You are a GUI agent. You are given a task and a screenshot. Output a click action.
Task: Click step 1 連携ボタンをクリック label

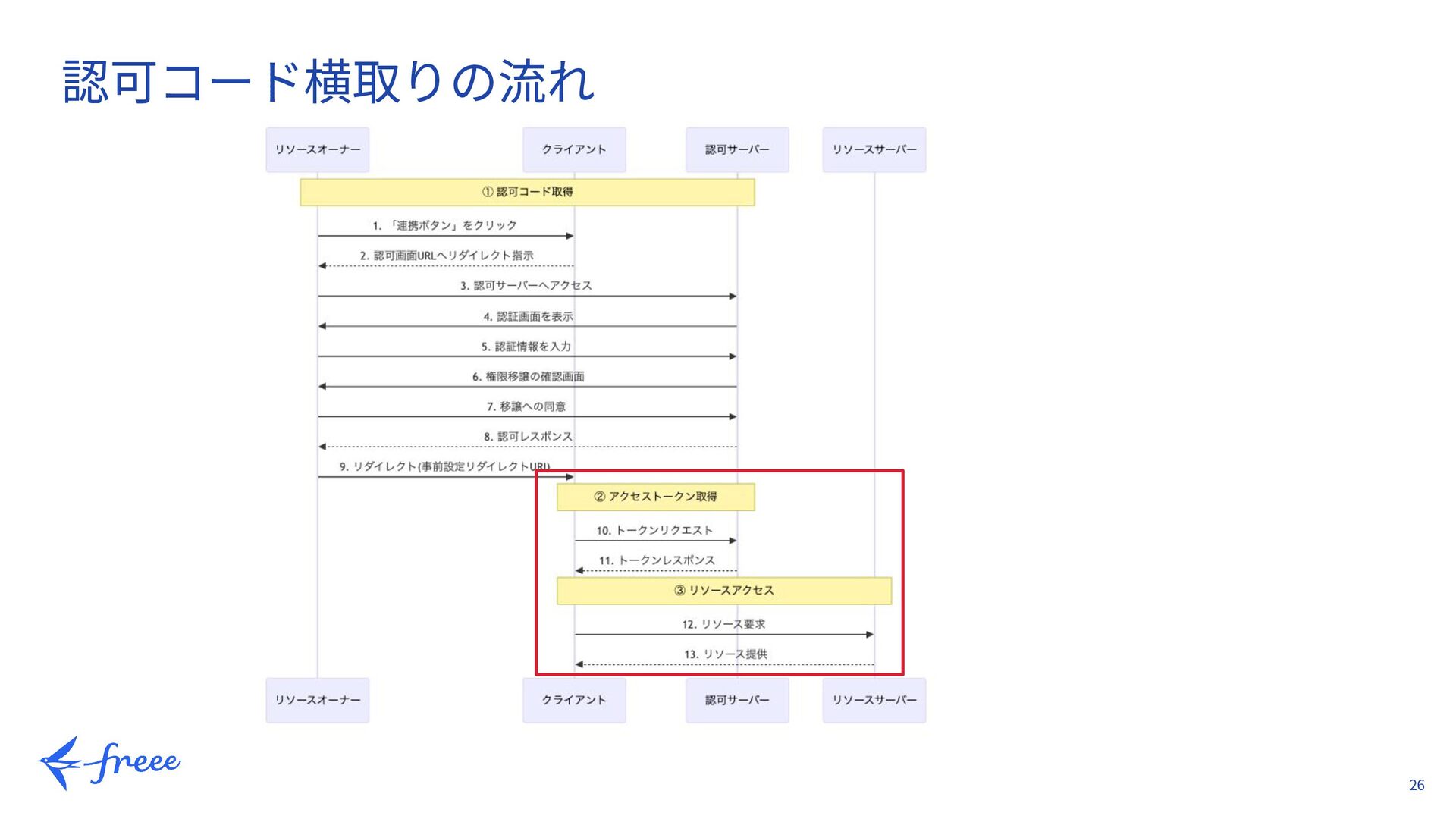444,225
